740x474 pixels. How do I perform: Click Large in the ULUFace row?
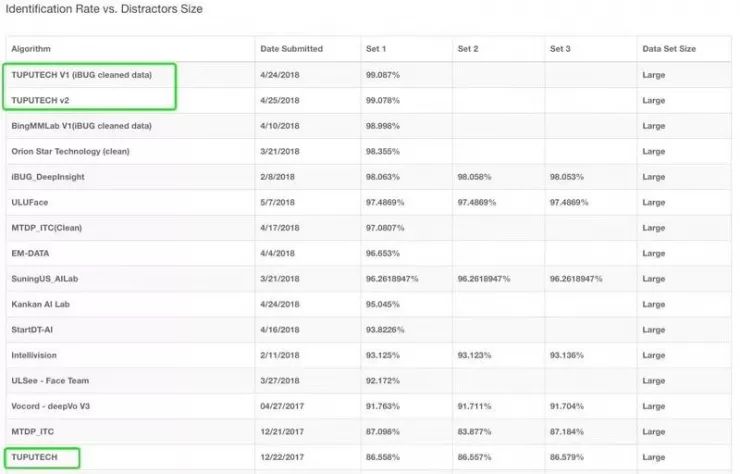654,202
